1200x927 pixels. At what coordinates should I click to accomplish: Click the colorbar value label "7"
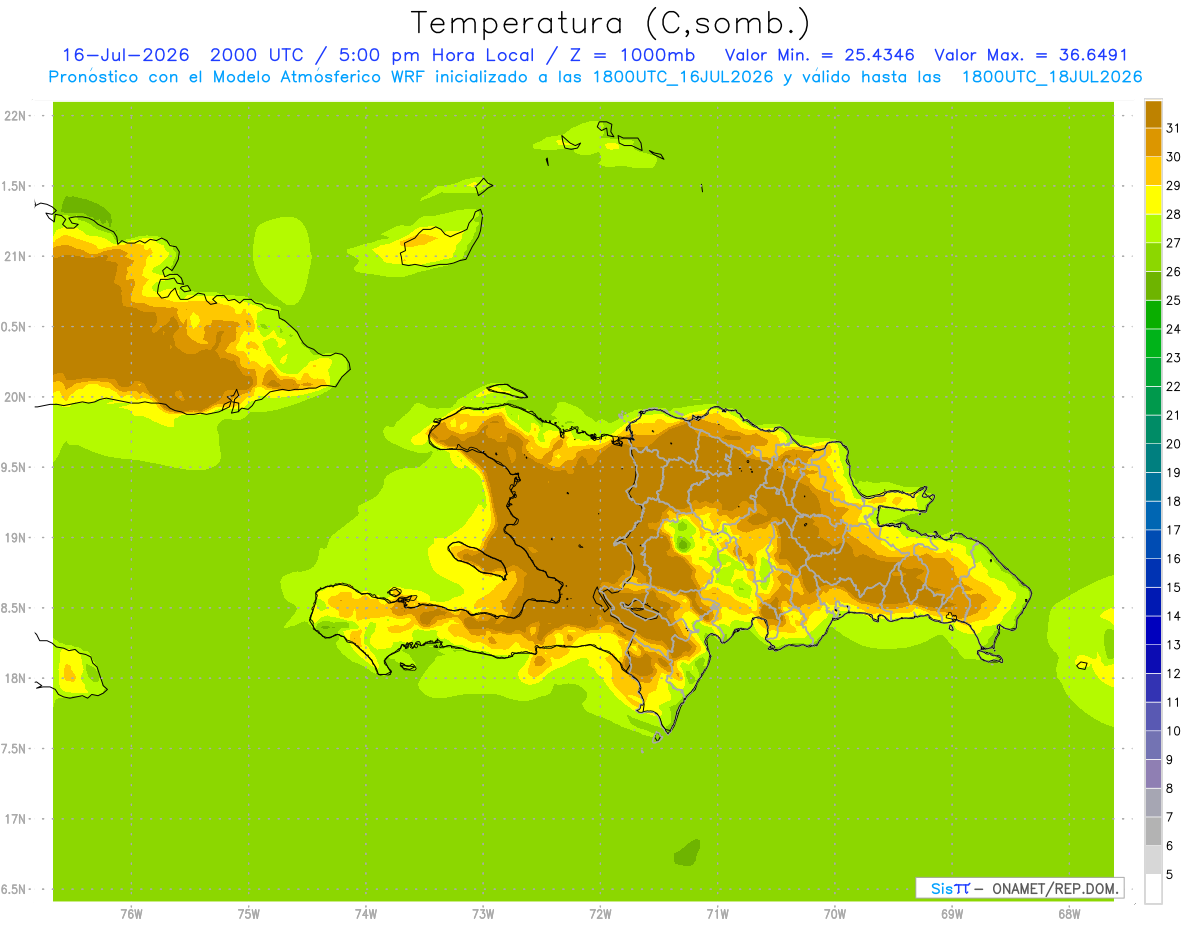[1170, 817]
